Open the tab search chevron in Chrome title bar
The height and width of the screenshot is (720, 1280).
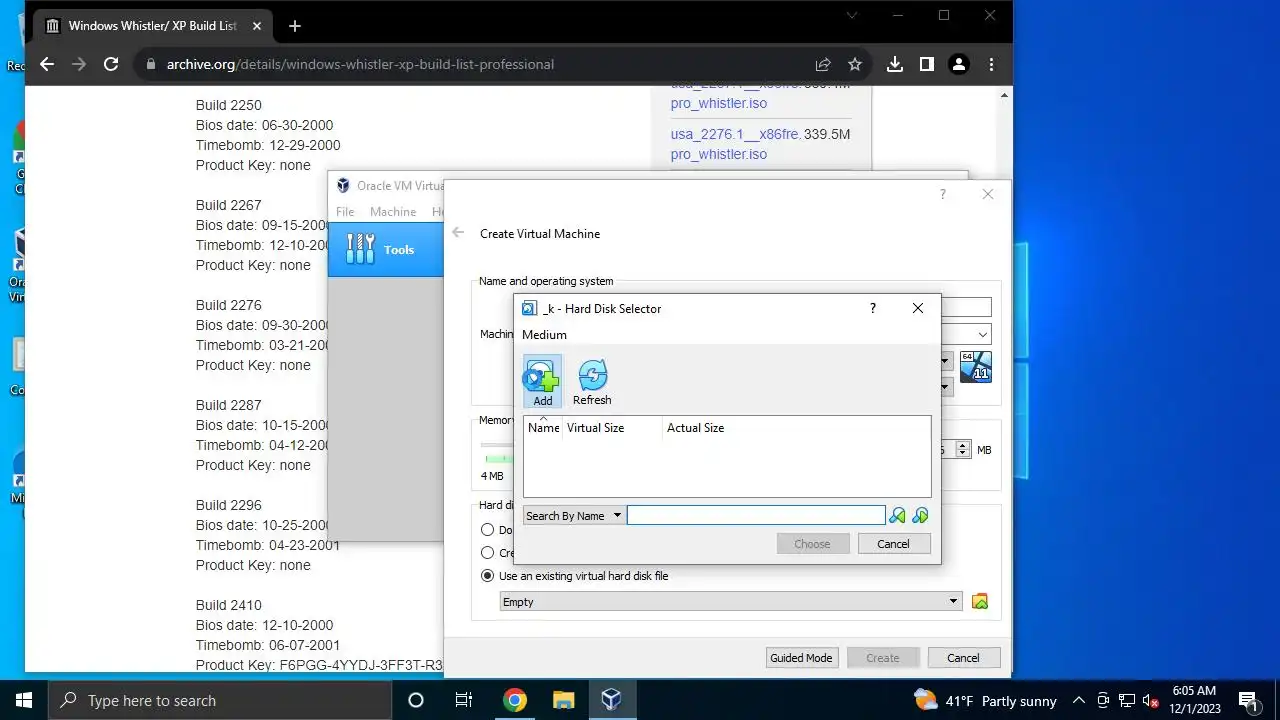coord(852,15)
